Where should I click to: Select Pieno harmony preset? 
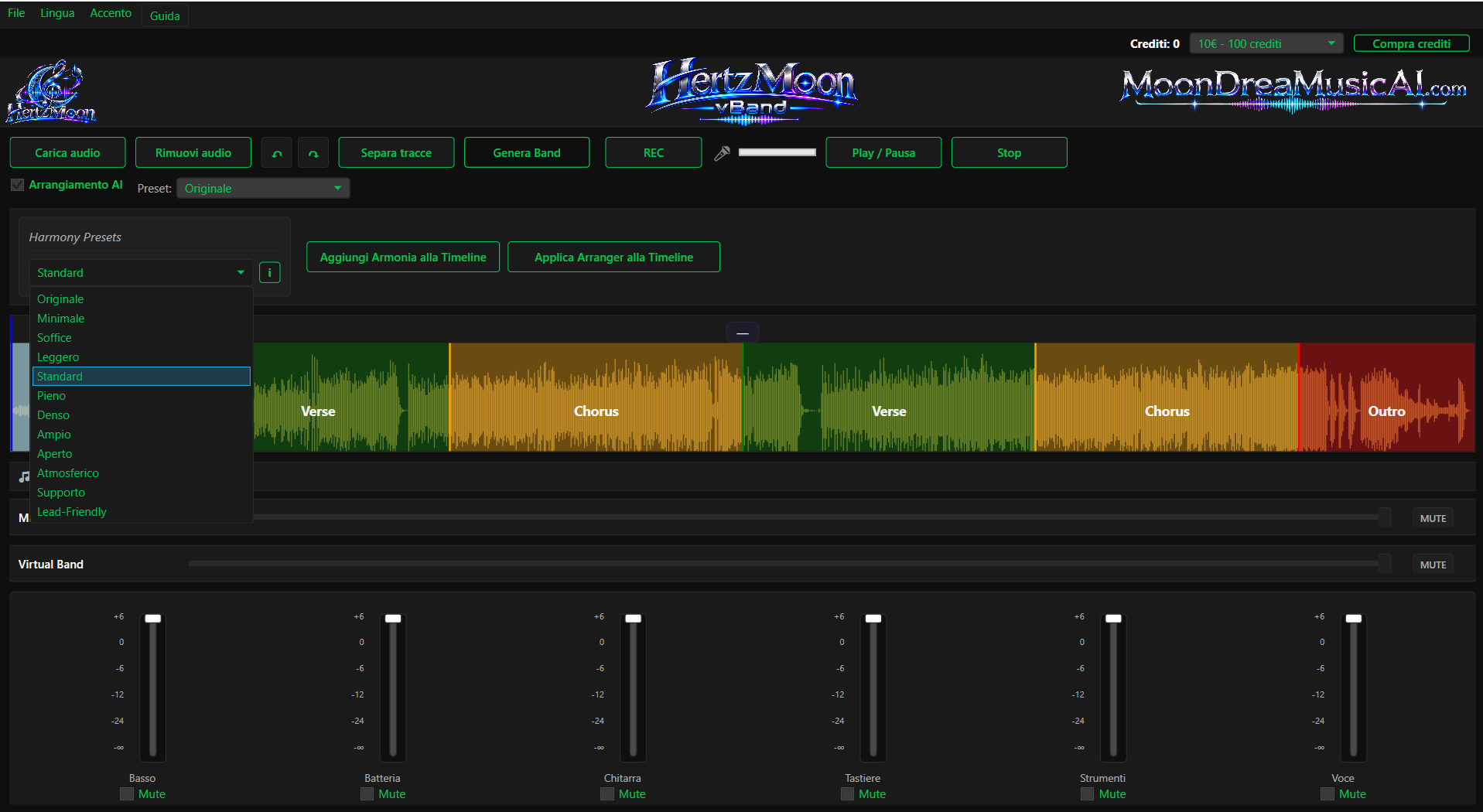tap(142, 396)
